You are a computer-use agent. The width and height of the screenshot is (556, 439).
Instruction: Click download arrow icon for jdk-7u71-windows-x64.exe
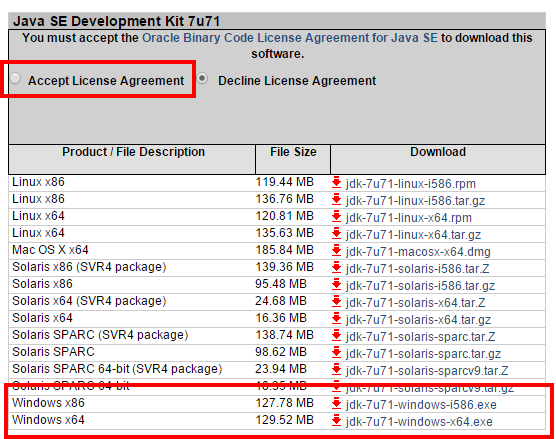(336, 421)
